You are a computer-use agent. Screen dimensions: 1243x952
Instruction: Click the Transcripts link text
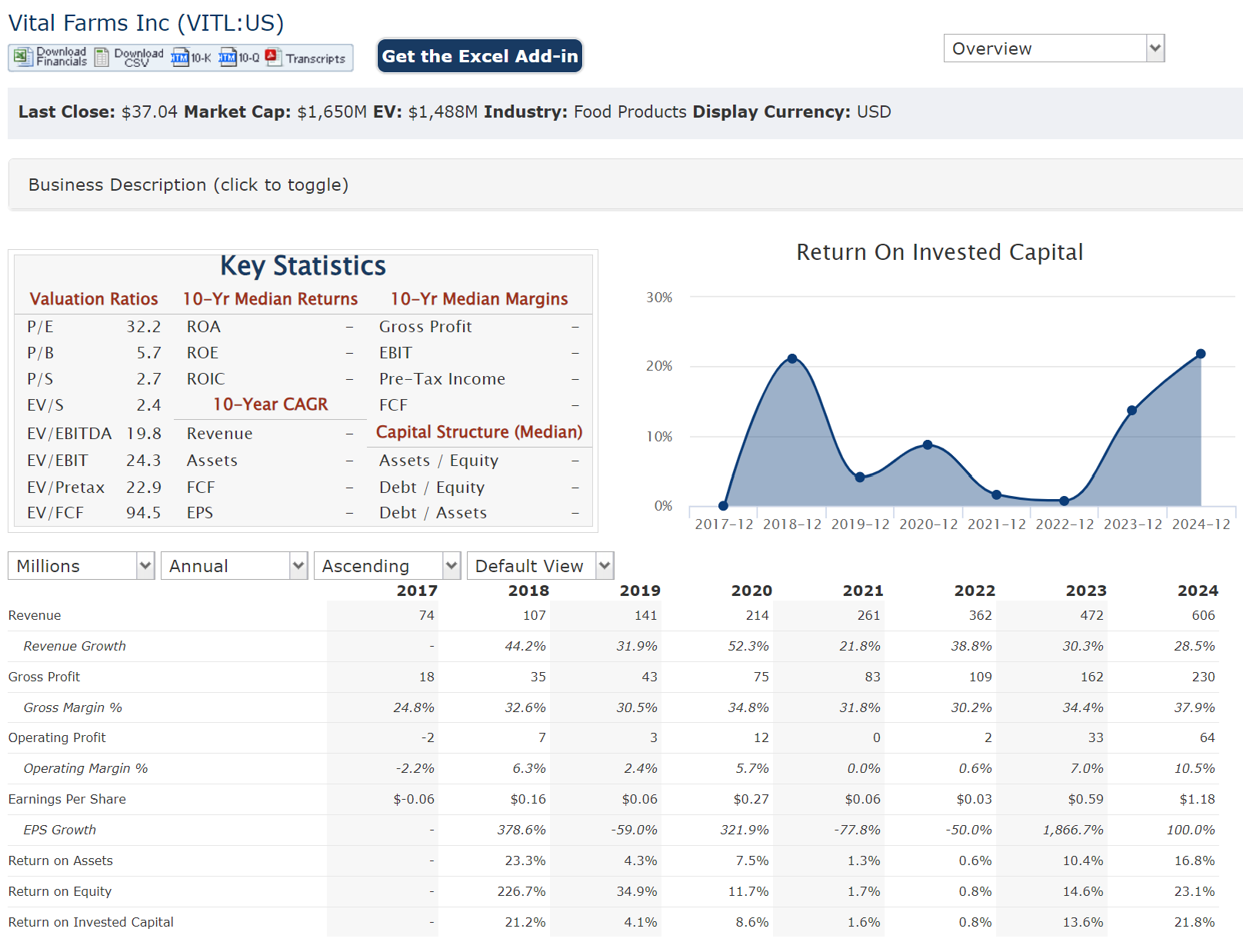coord(315,58)
